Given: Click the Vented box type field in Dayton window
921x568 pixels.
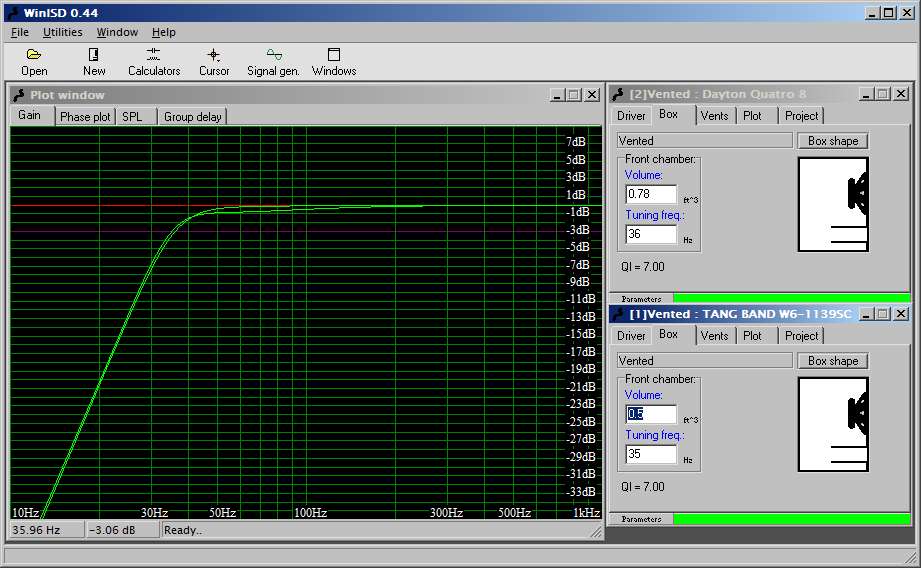Looking at the screenshot, I should click(704, 141).
